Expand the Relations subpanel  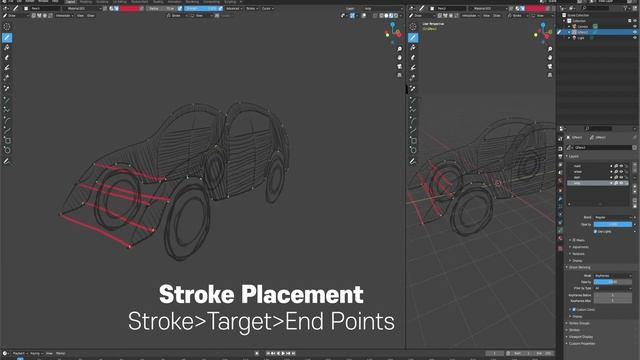pos(578,254)
